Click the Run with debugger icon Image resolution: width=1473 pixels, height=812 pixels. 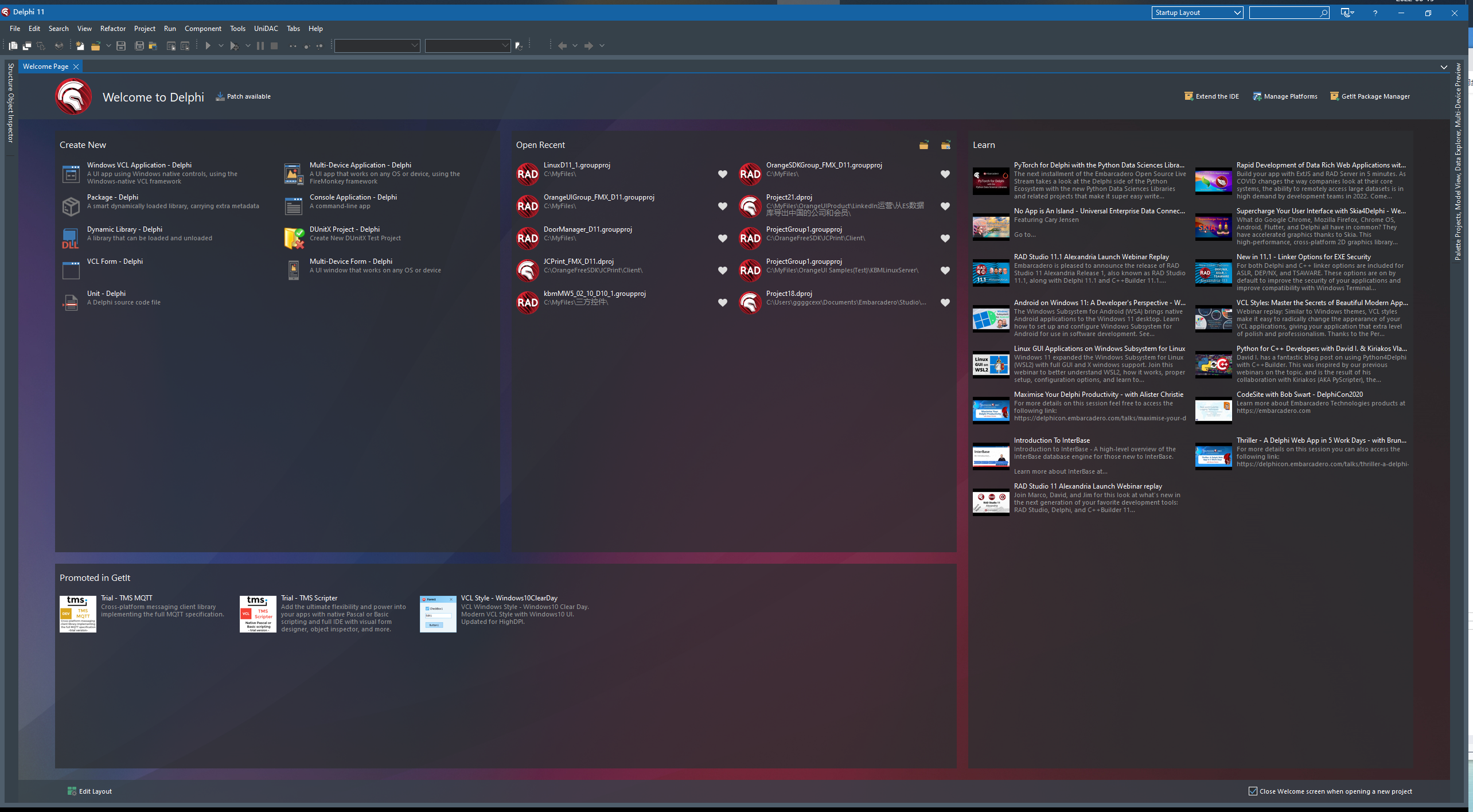(x=234, y=46)
